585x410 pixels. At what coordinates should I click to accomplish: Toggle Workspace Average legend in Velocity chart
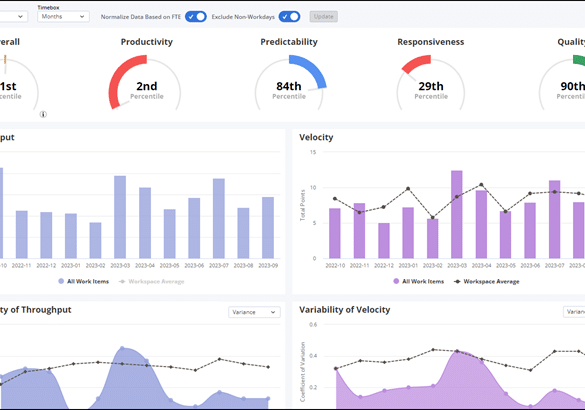[x=487, y=281]
